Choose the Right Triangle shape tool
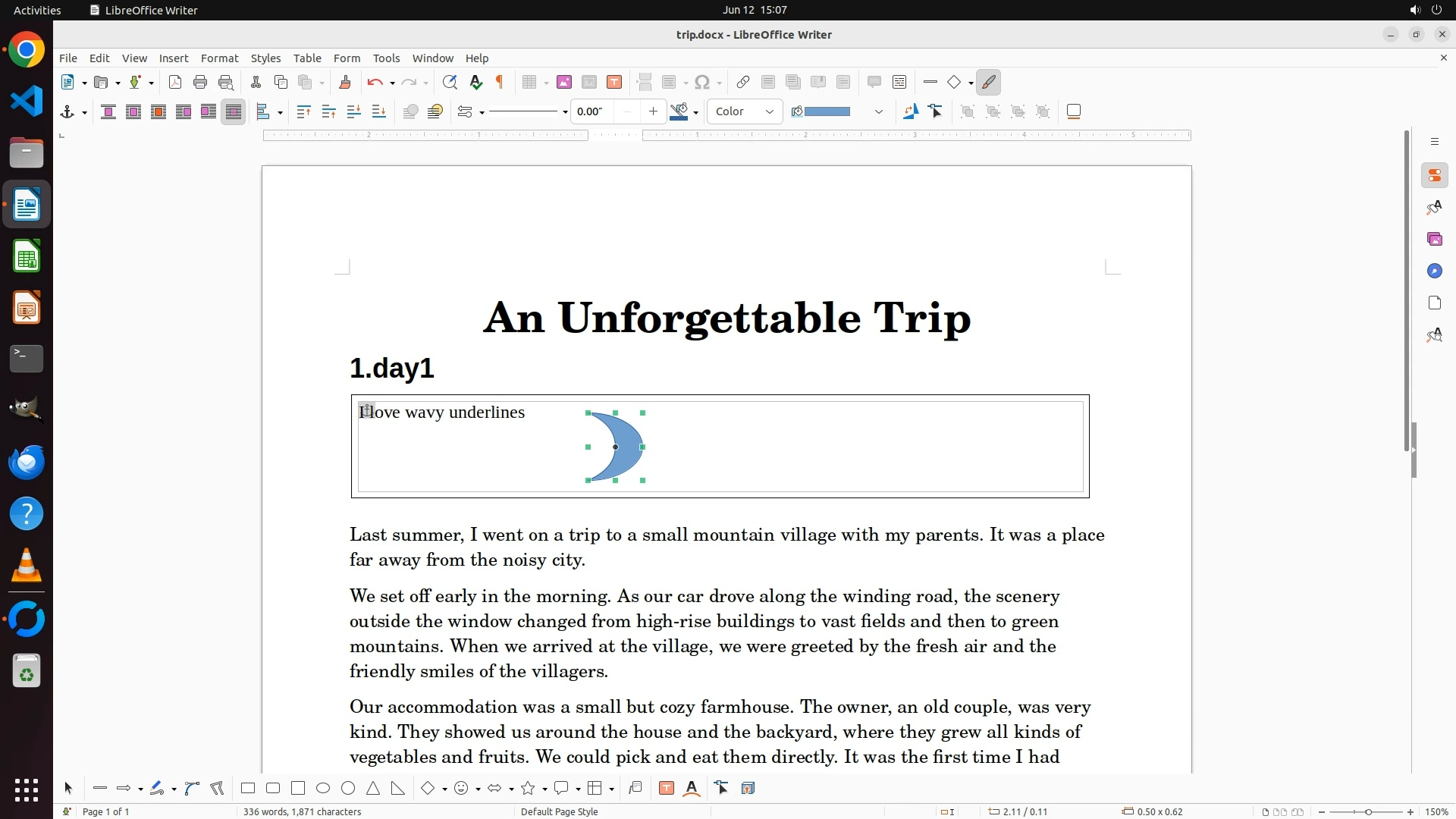Image resolution: width=1456 pixels, height=819 pixels. (398, 788)
